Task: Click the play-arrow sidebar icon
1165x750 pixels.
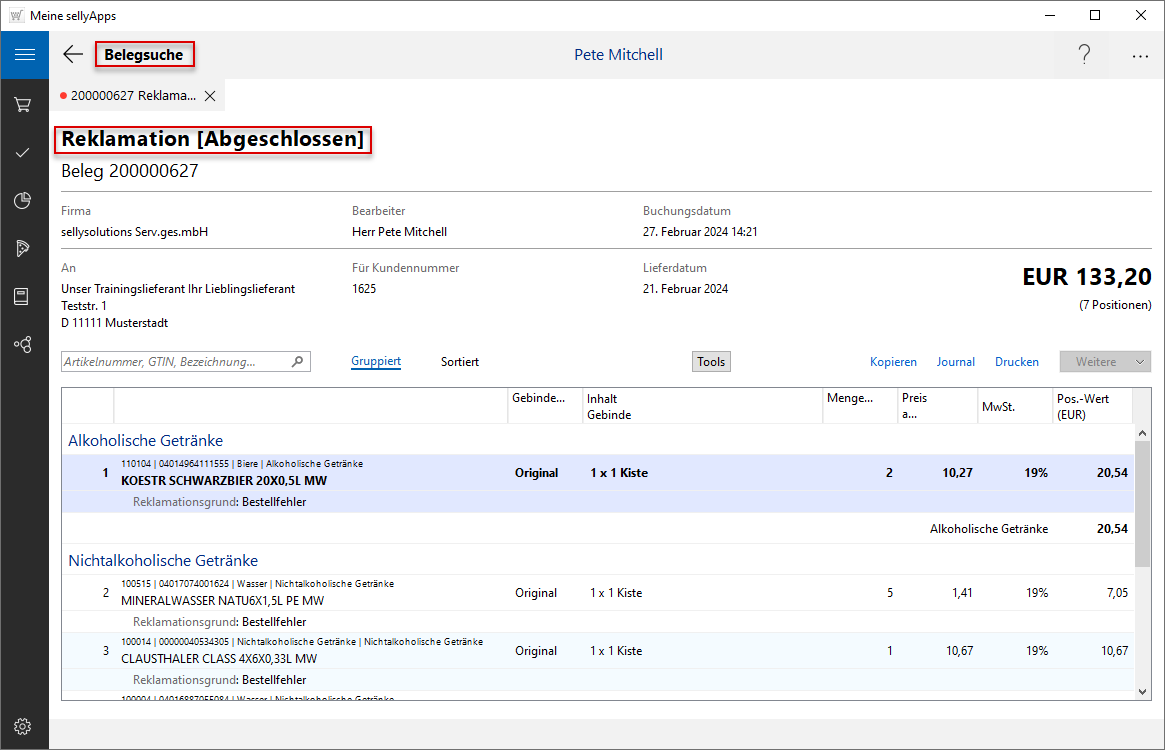Action: (24, 248)
